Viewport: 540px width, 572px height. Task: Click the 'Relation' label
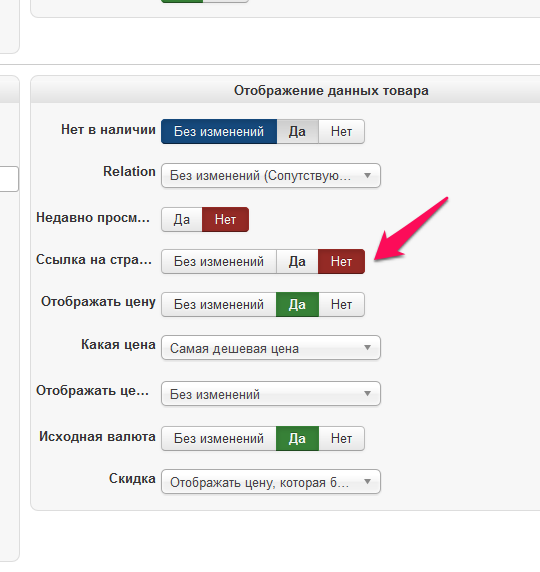[129, 171]
